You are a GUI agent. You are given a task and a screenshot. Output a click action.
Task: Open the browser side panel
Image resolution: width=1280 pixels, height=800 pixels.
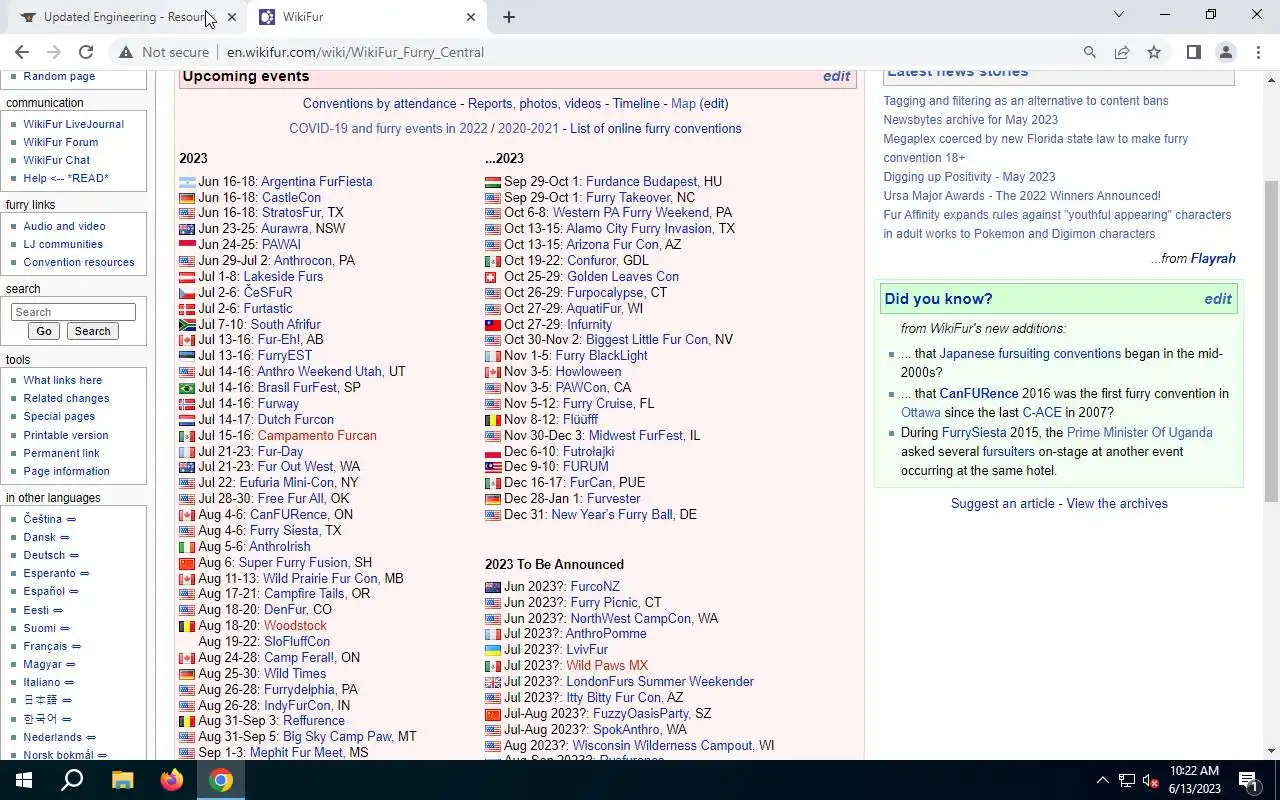tap(1193, 52)
